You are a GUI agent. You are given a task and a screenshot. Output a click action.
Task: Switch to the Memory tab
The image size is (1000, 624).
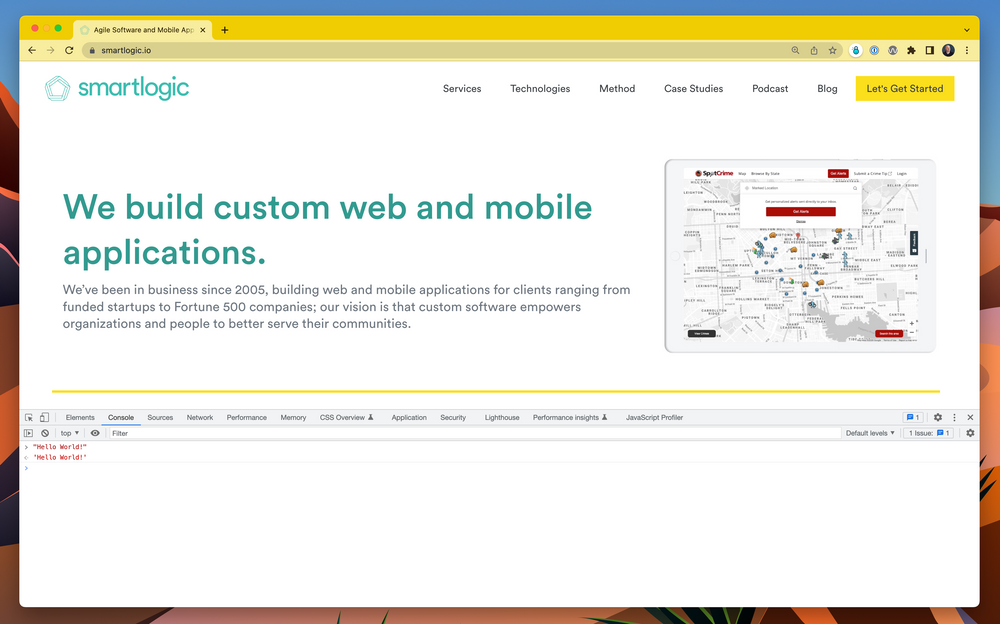293,417
